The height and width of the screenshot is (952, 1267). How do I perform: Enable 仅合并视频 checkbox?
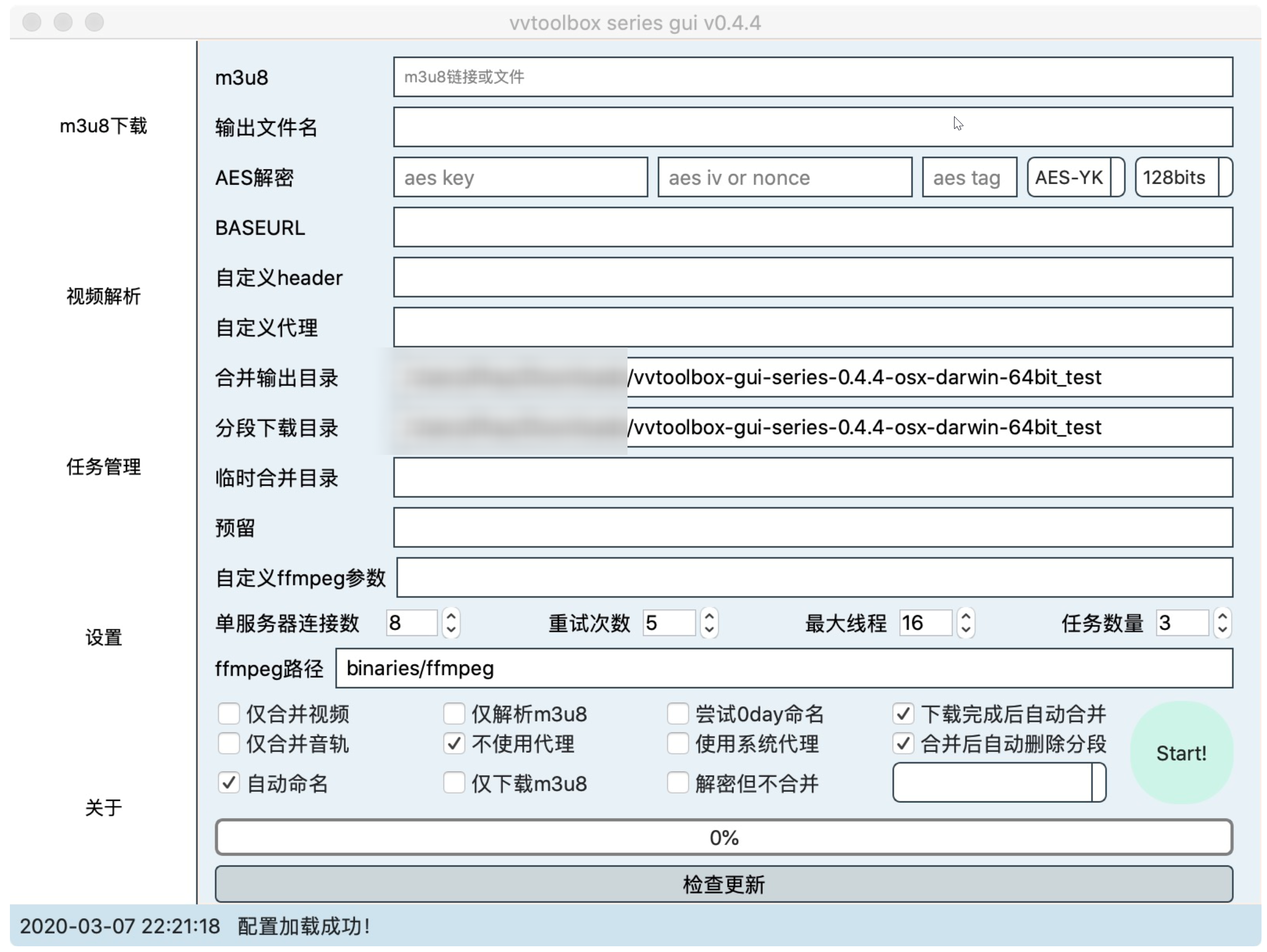tap(228, 714)
